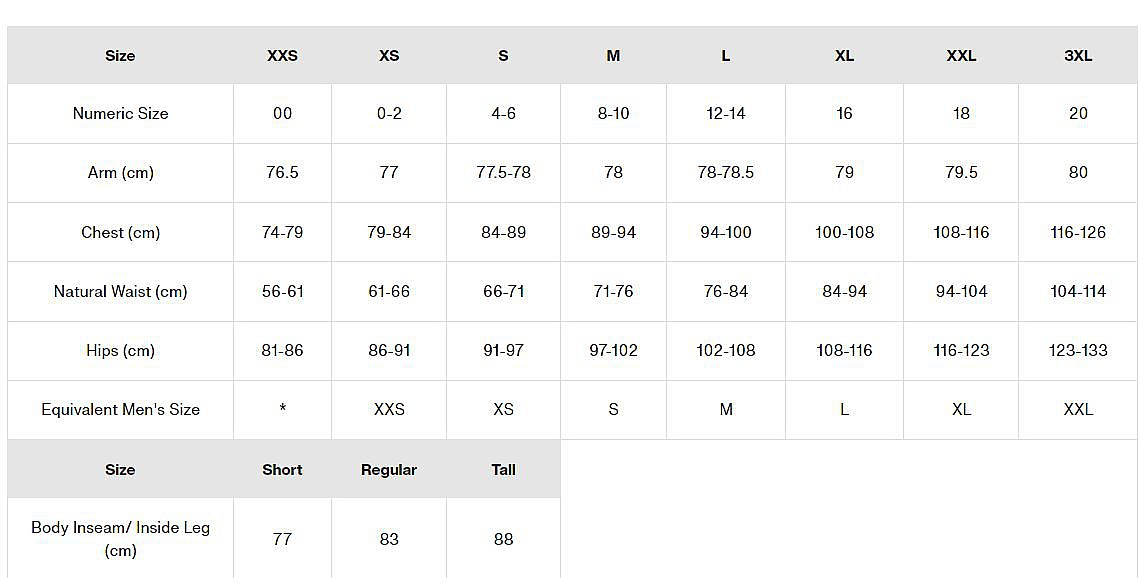Select the Numeric Size row label

point(120,114)
